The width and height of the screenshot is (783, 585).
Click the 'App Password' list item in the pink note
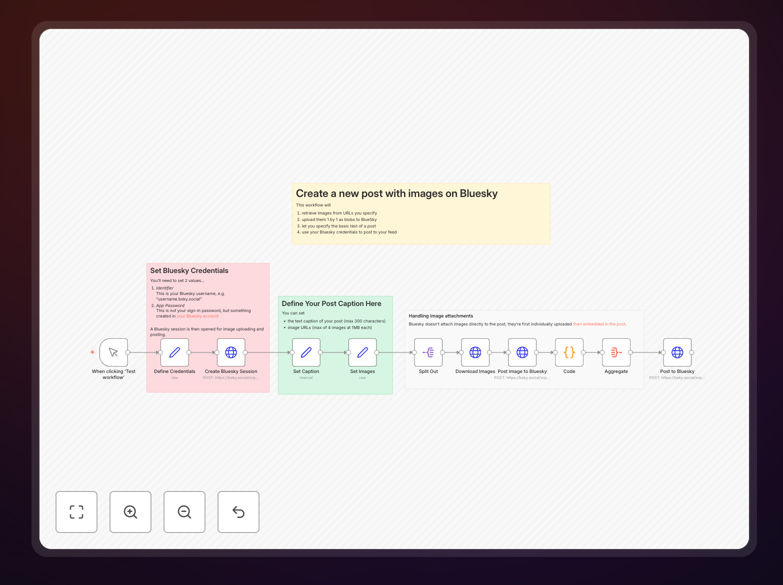coord(170,305)
